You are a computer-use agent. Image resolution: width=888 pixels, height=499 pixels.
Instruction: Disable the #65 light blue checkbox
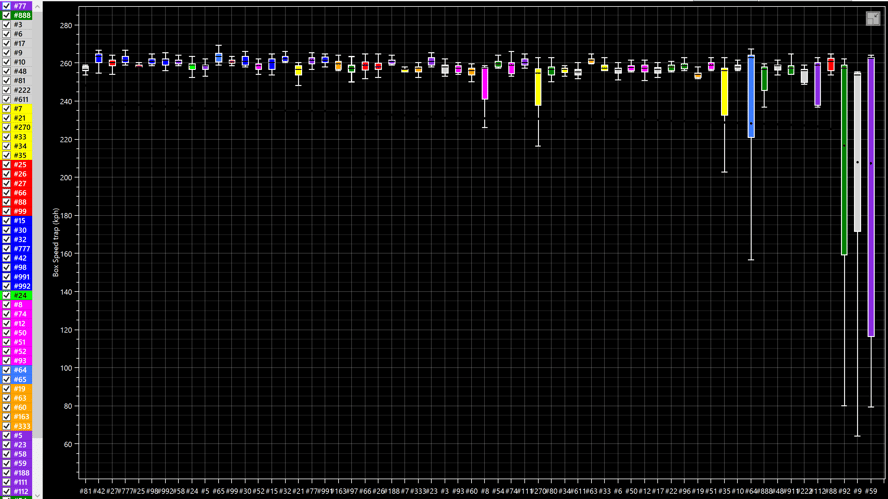pyautogui.click(x=6, y=379)
